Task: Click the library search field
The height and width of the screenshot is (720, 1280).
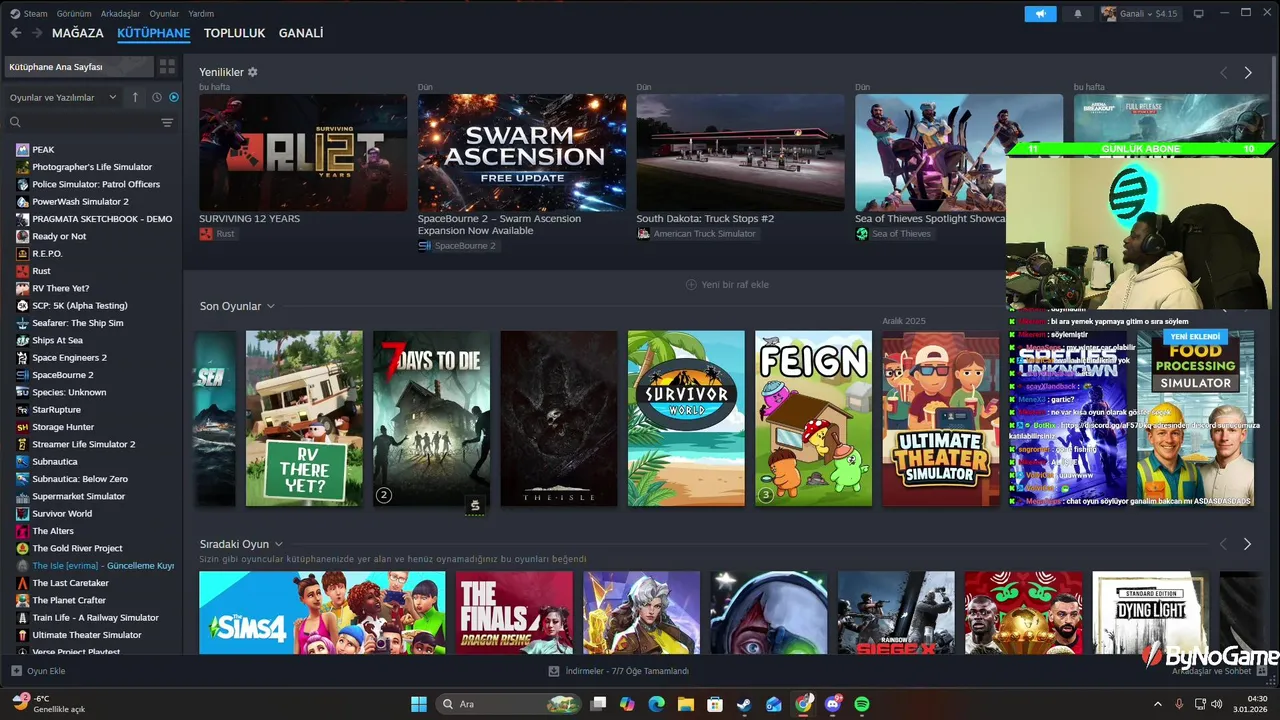Action: [82, 122]
